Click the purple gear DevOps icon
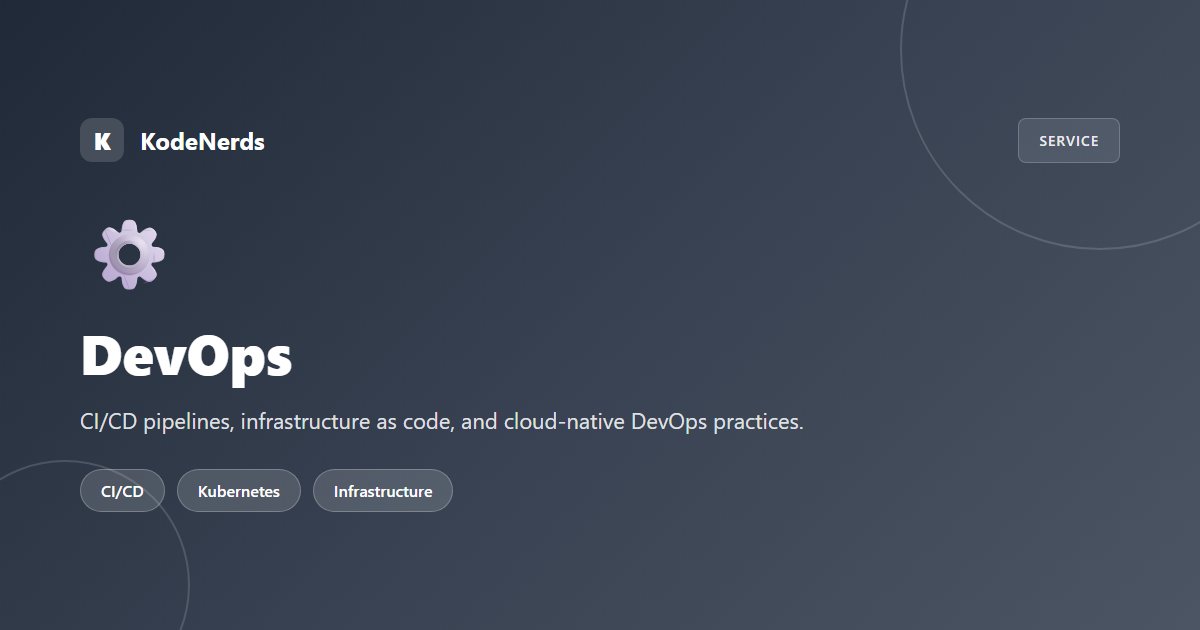This screenshot has width=1200, height=630. [129, 254]
